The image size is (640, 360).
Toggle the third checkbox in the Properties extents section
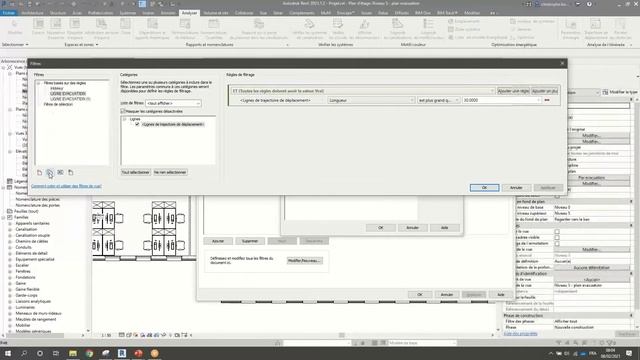pos(557,244)
